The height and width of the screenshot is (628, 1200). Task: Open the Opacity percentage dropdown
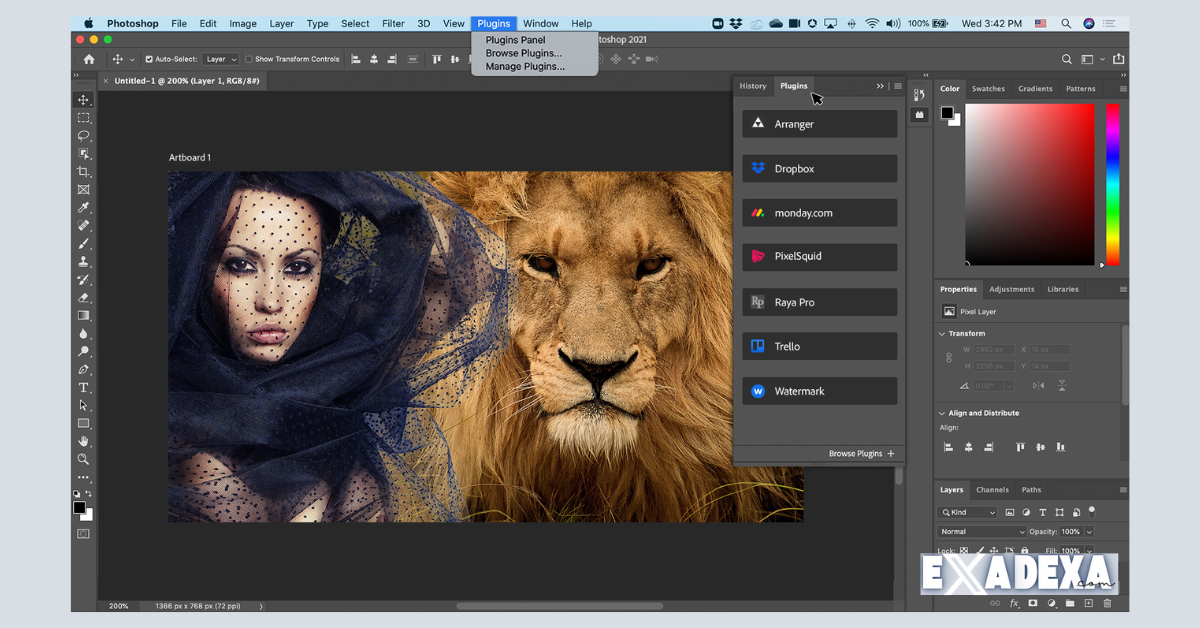click(x=1089, y=531)
